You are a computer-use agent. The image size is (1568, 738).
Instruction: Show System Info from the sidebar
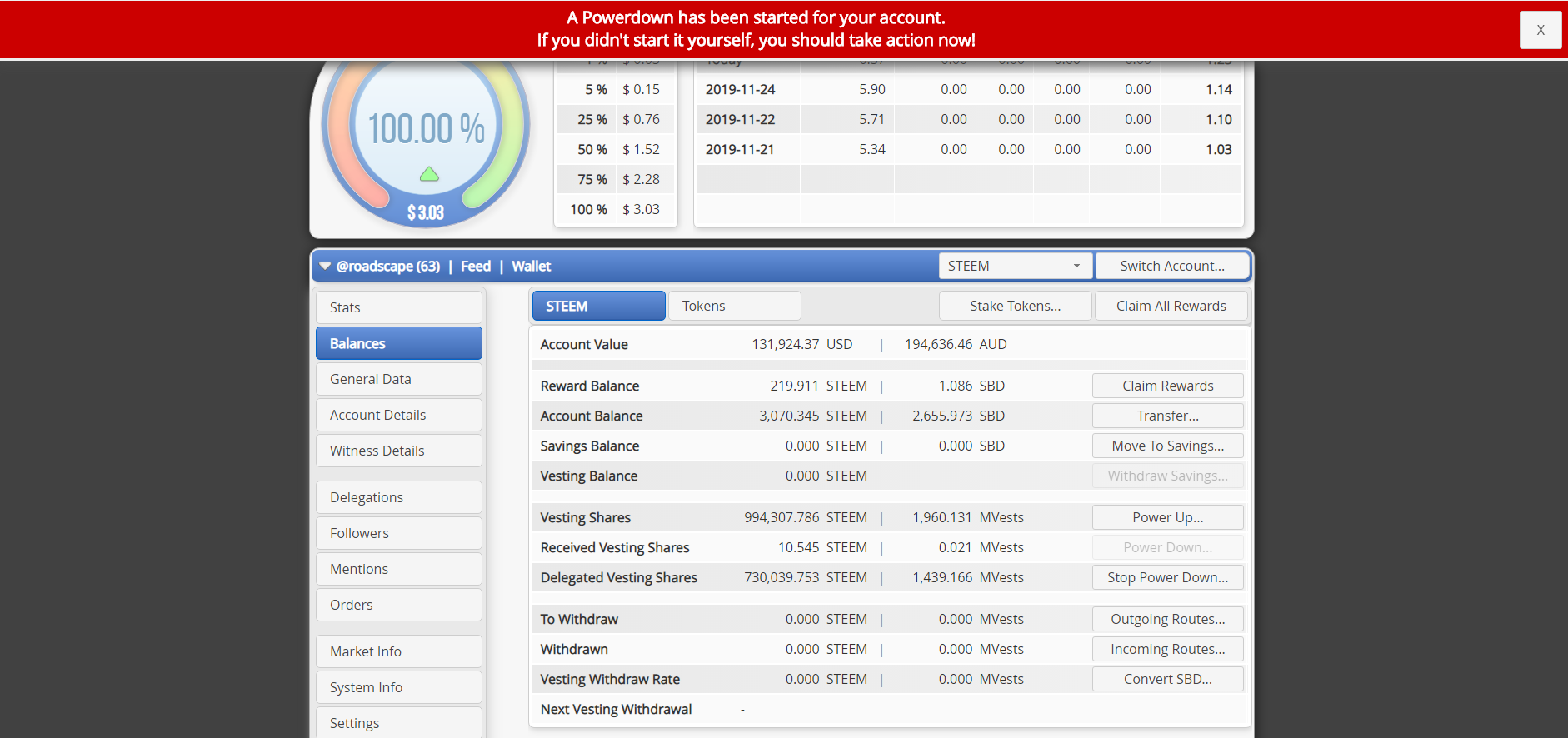click(x=399, y=687)
